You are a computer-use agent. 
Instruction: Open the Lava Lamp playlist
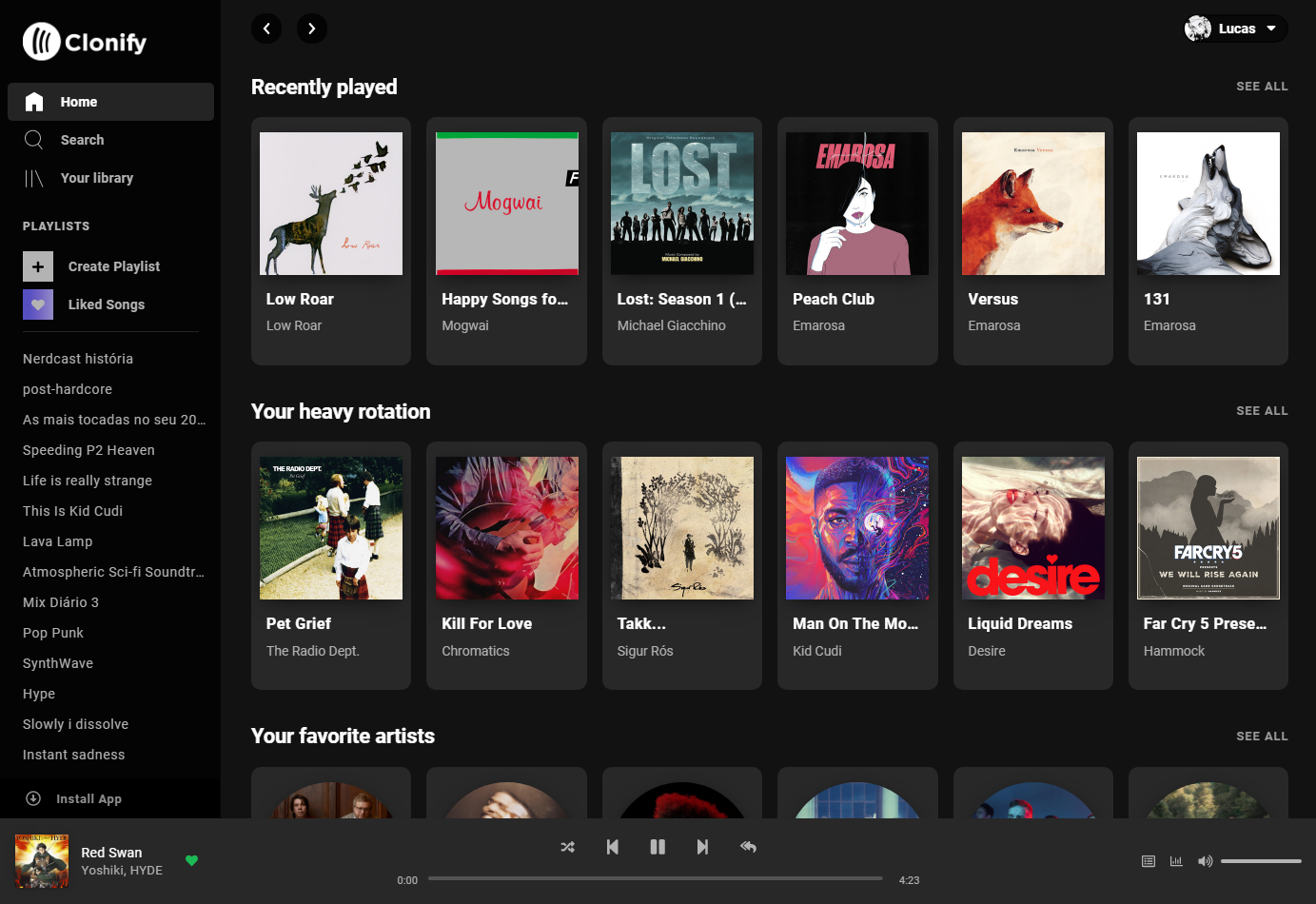point(58,541)
